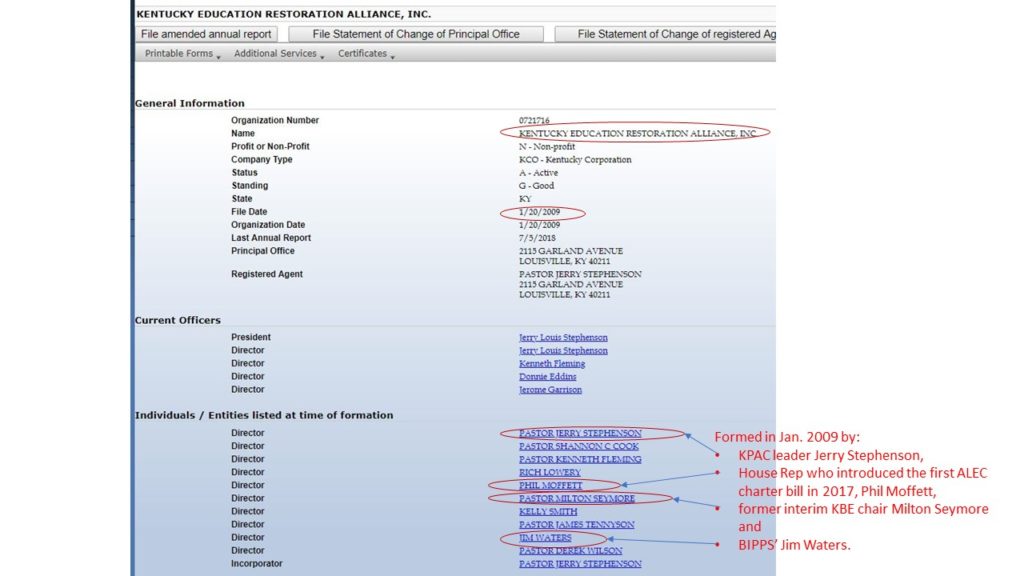The width and height of the screenshot is (1024, 576).
Task: Open the JIM WATERS link
Action: [x=545, y=537]
